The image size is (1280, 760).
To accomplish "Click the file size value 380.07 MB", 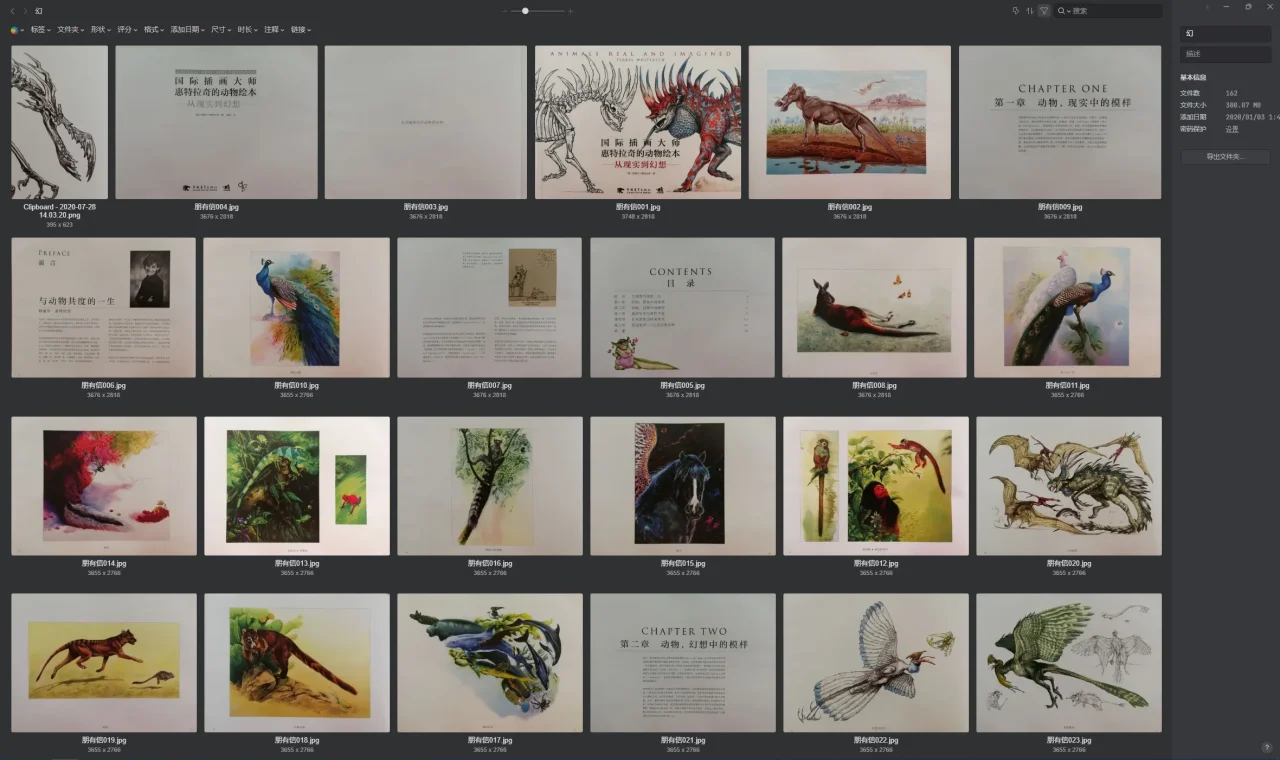I will pos(1244,105).
